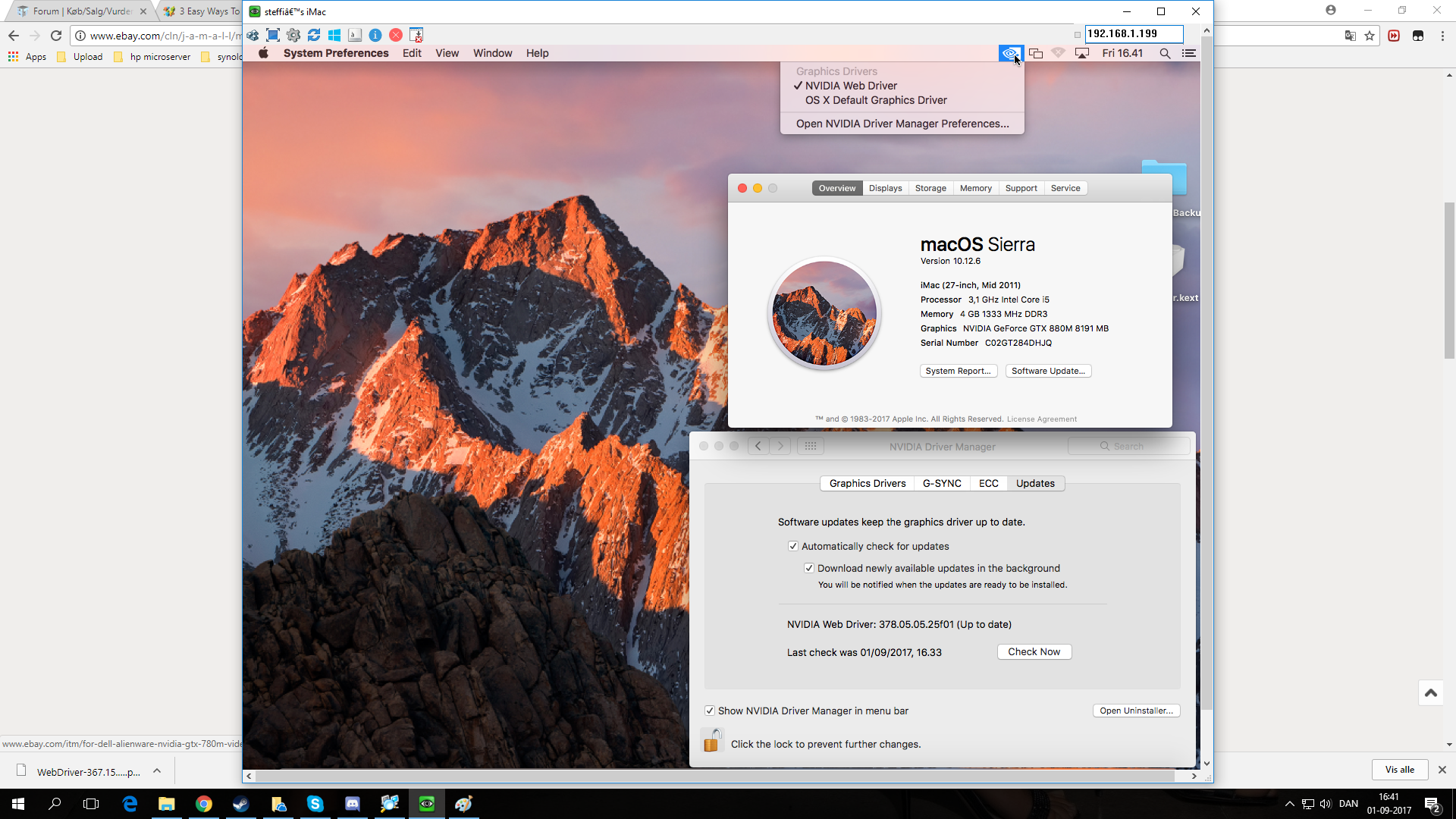Screen dimensions: 1456x819
Task: Open the VNC options gear icon
Action: pyautogui.click(x=293, y=35)
